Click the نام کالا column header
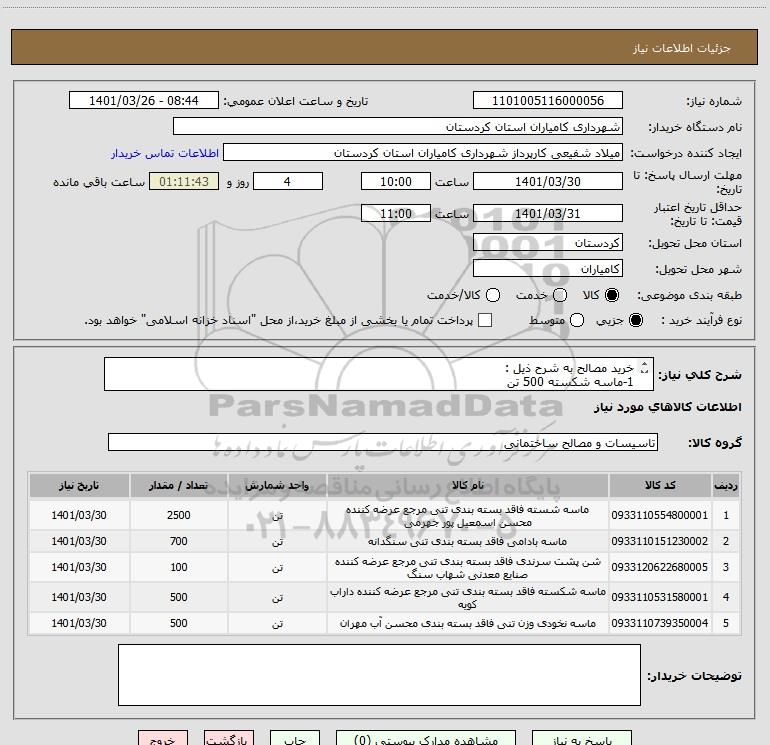770x745 pixels. pos(468,485)
